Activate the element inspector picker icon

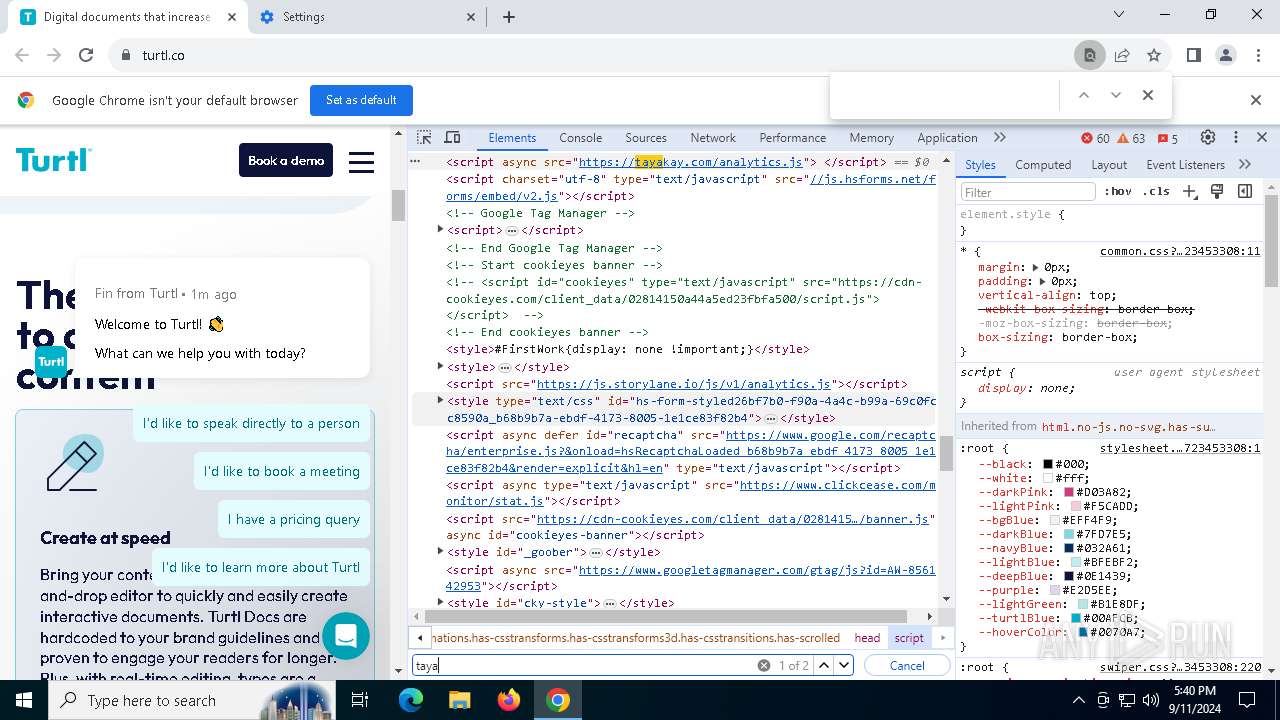(x=424, y=138)
